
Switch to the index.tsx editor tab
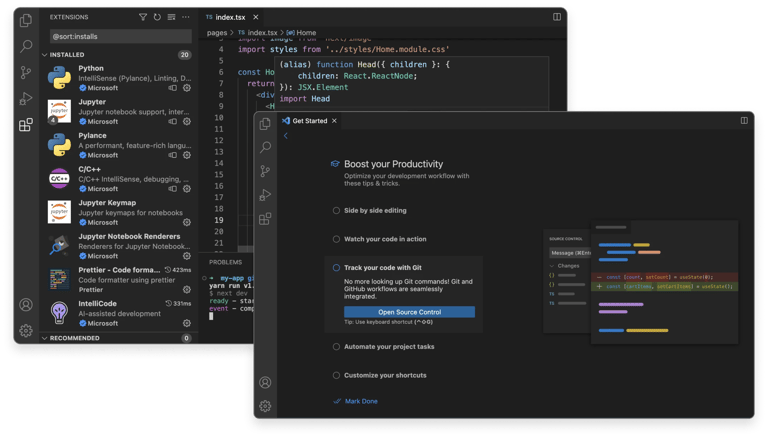click(229, 17)
